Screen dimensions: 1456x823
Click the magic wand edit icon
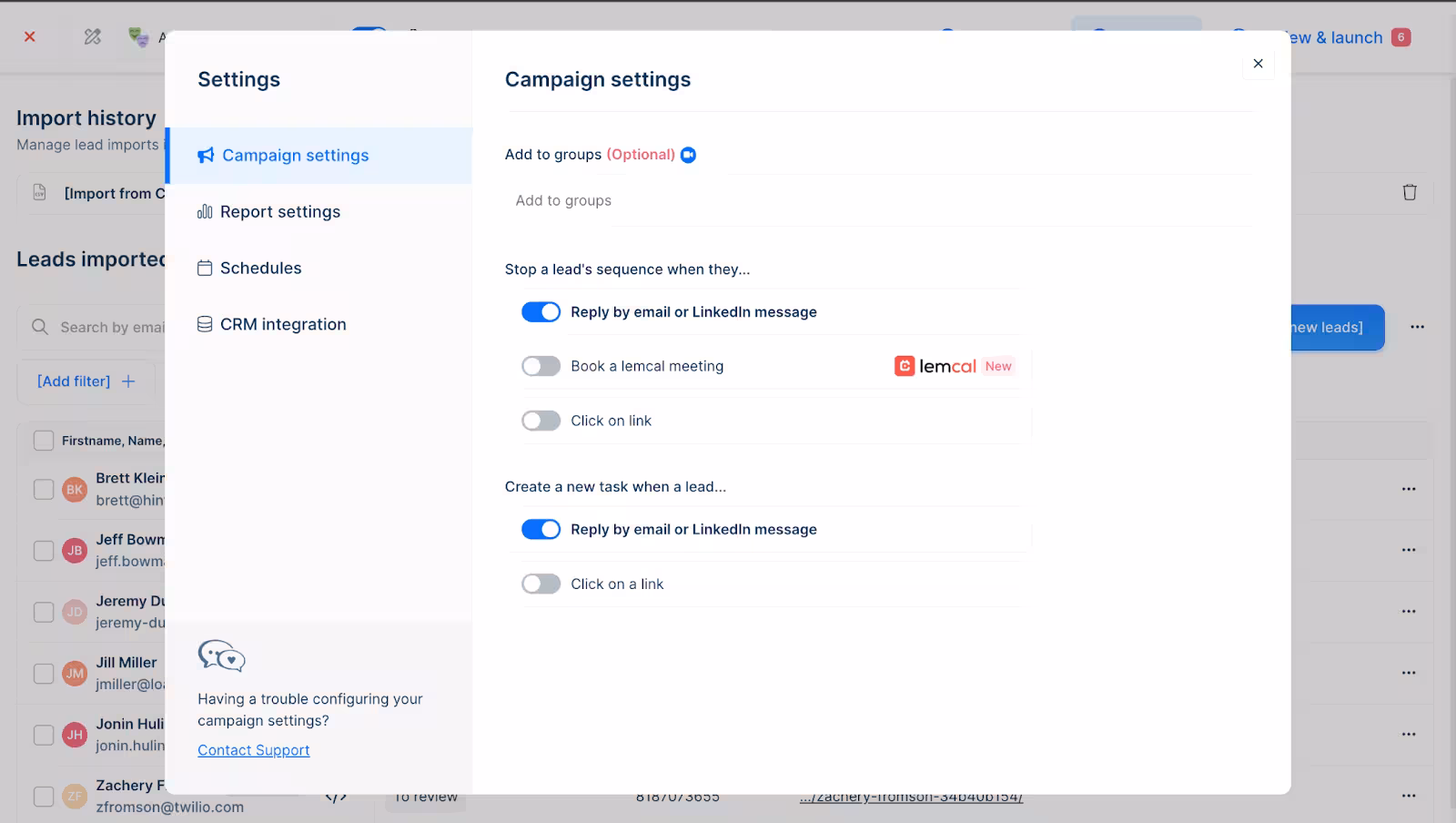click(92, 36)
